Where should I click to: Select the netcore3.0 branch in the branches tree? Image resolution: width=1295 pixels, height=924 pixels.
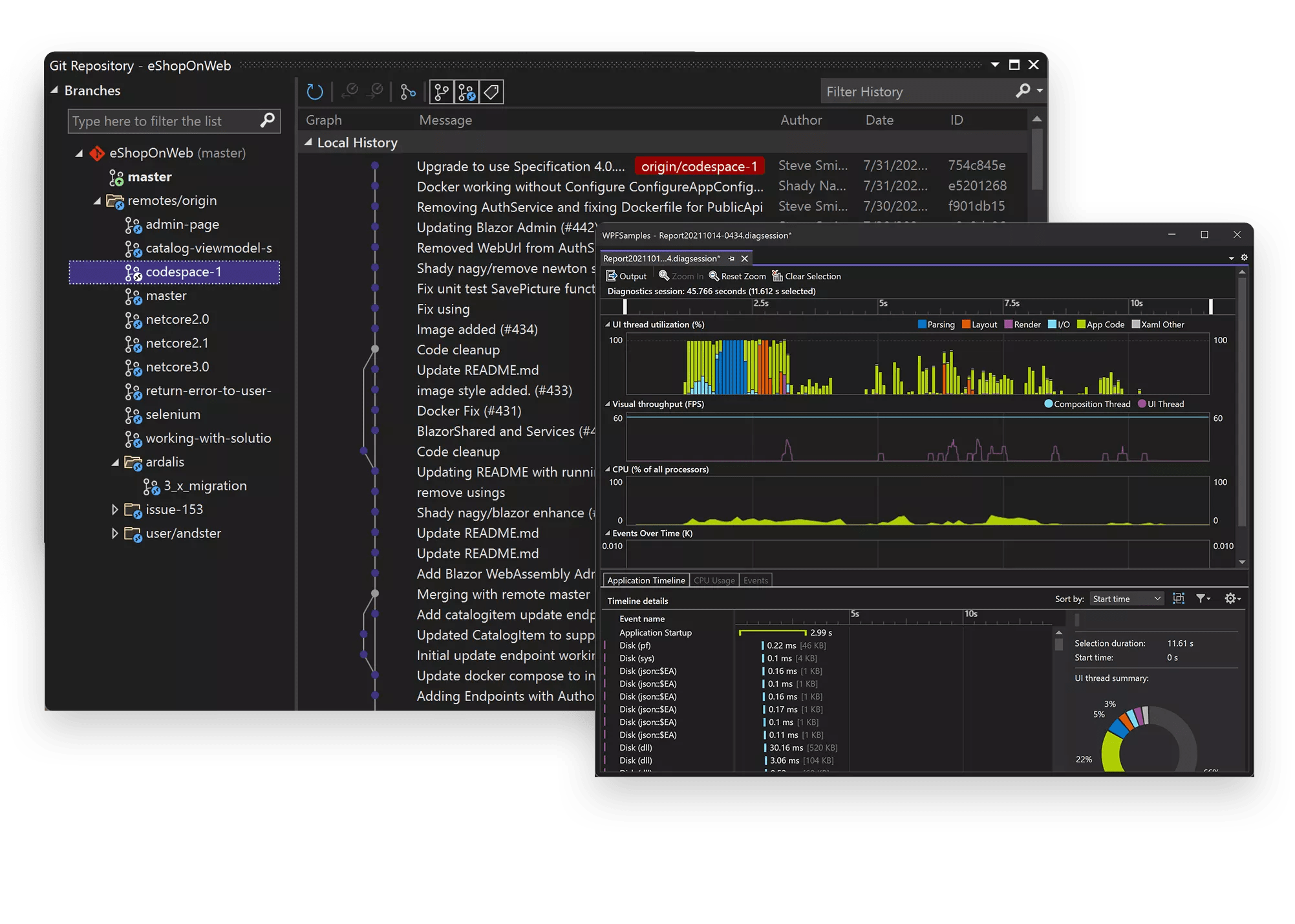(x=178, y=367)
